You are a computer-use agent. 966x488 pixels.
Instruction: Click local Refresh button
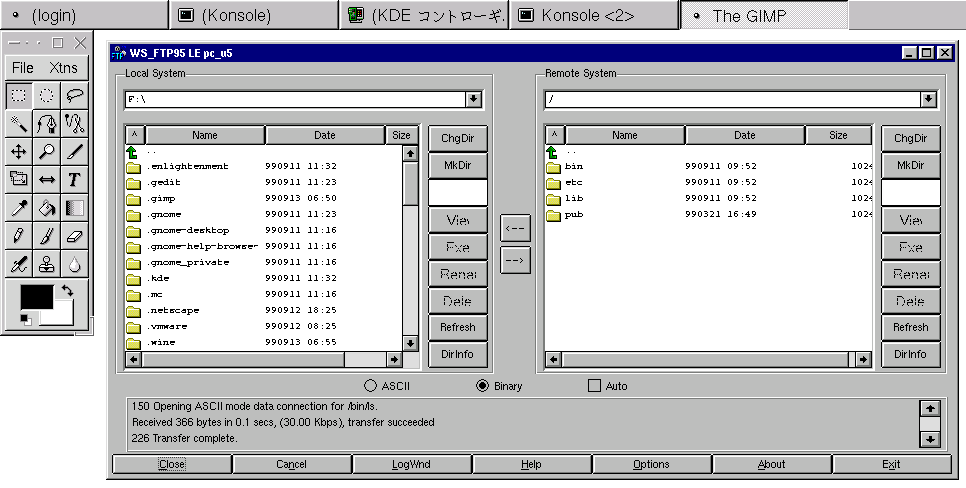click(x=458, y=327)
